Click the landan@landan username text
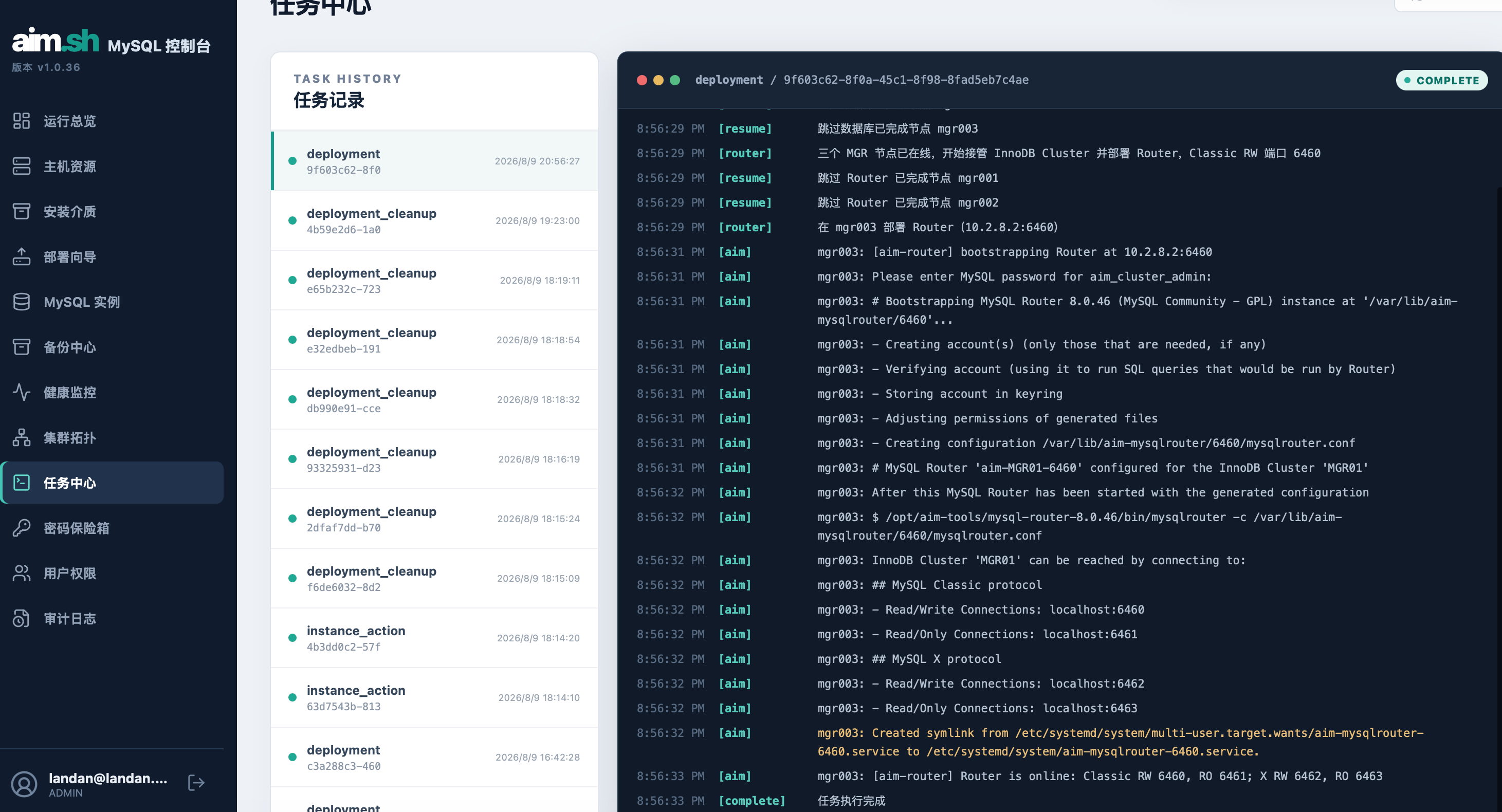This screenshot has height=812, width=1502. [108, 778]
